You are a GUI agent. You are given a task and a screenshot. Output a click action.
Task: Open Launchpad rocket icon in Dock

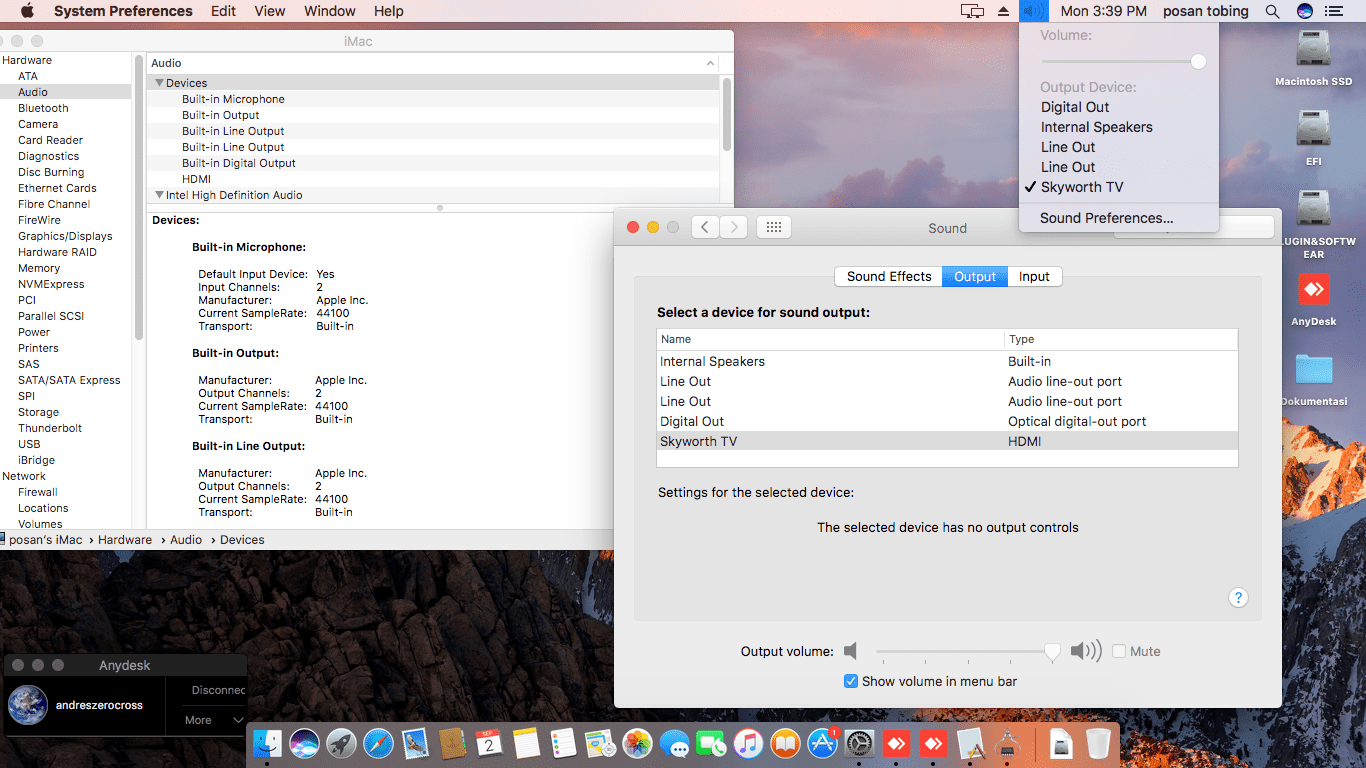[x=341, y=743]
